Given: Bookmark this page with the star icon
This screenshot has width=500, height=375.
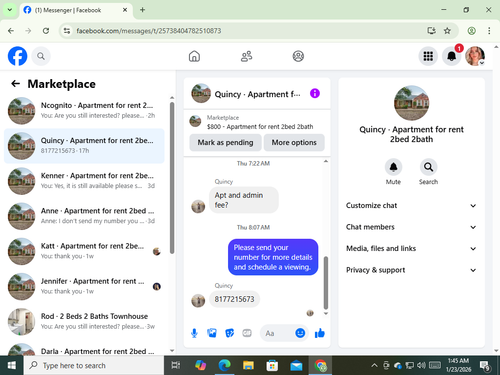Looking at the screenshot, I should pyautogui.click(x=447, y=31).
